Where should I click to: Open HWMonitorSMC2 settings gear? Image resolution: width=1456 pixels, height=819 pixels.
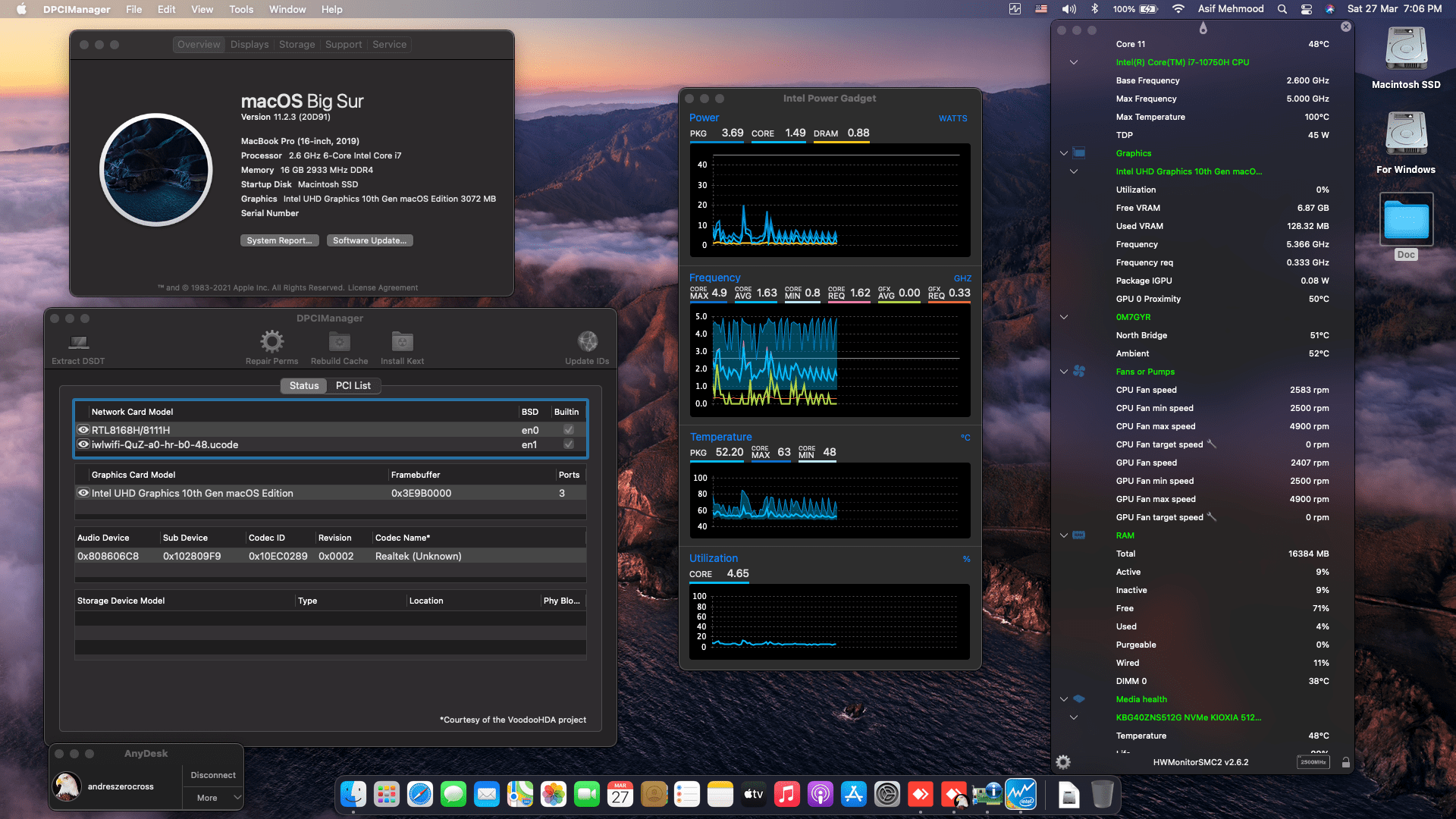point(1063,762)
